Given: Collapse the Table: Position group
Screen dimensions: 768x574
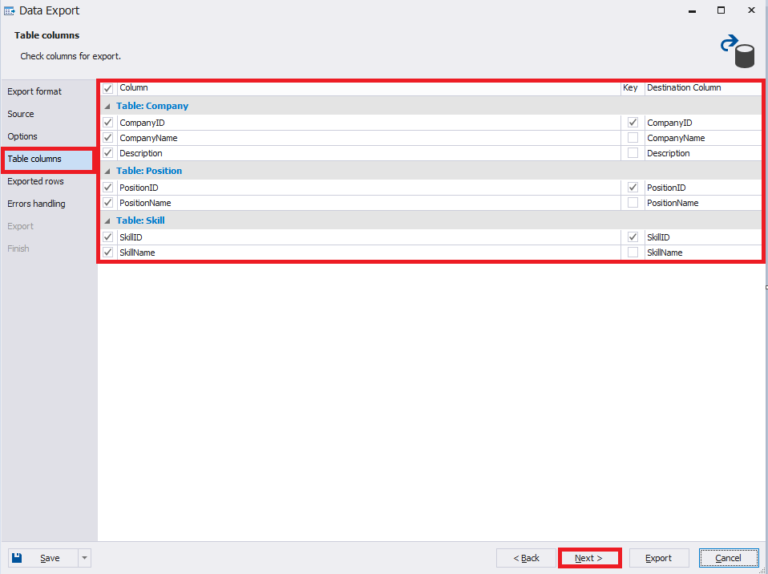Looking at the screenshot, I should [x=107, y=171].
